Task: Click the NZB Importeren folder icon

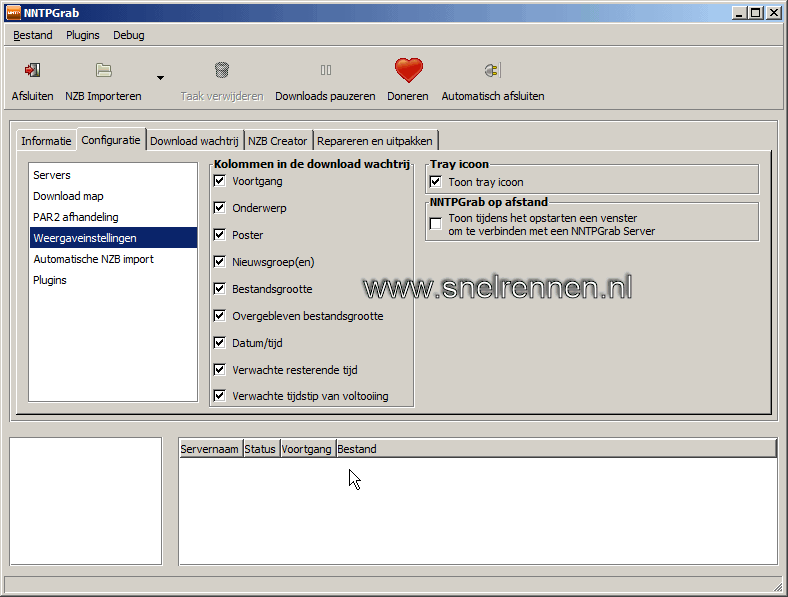Action: [x=104, y=70]
